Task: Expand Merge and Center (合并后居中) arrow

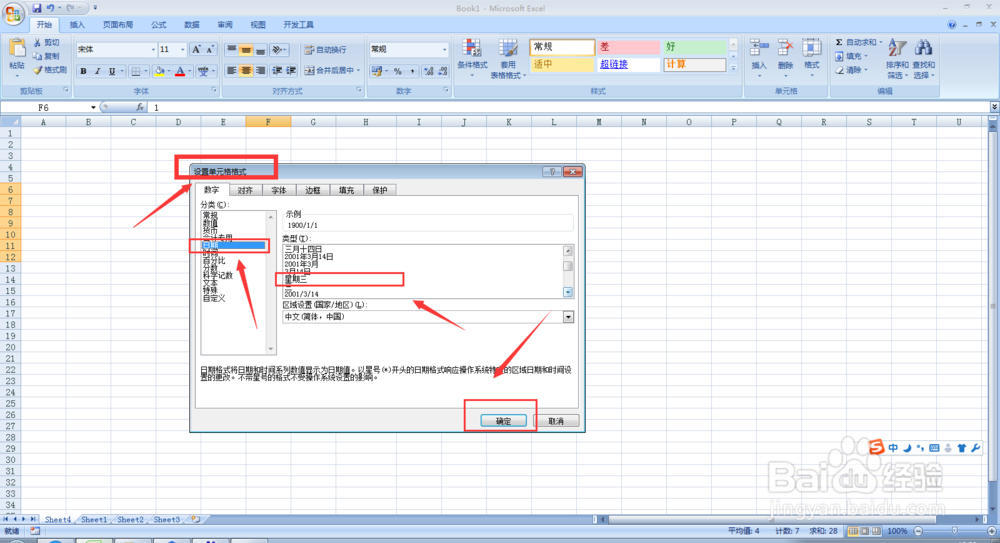Action: click(x=359, y=71)
